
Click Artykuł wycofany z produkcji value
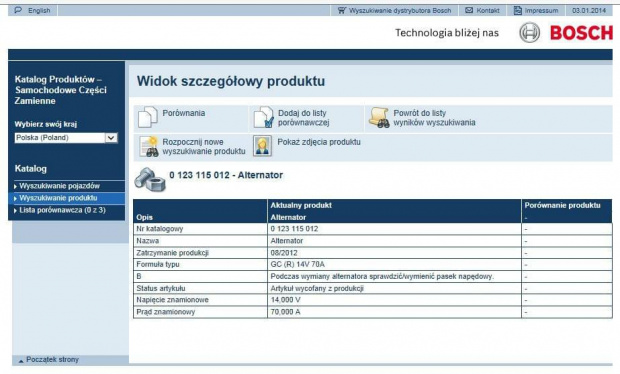[x=317, y=288]
